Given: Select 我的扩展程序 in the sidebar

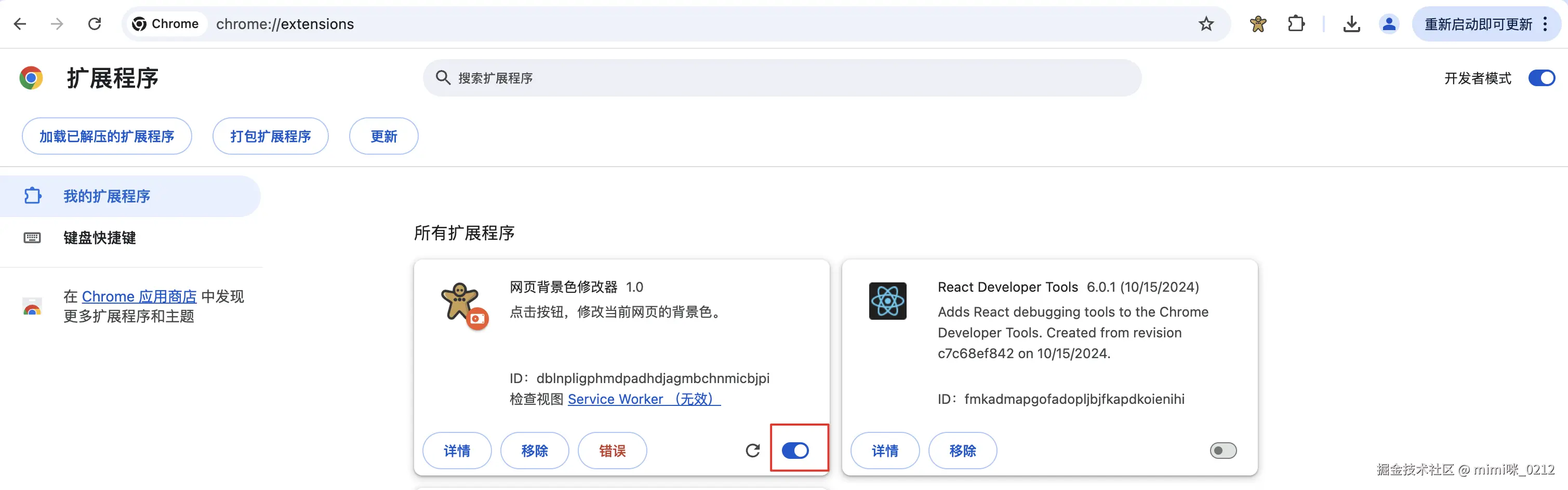Looking at the screenshot, I should [x=130, y=196].
